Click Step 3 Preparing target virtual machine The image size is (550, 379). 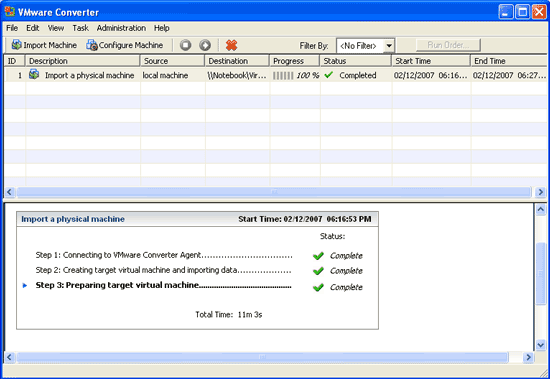click(x=163, y=285)
